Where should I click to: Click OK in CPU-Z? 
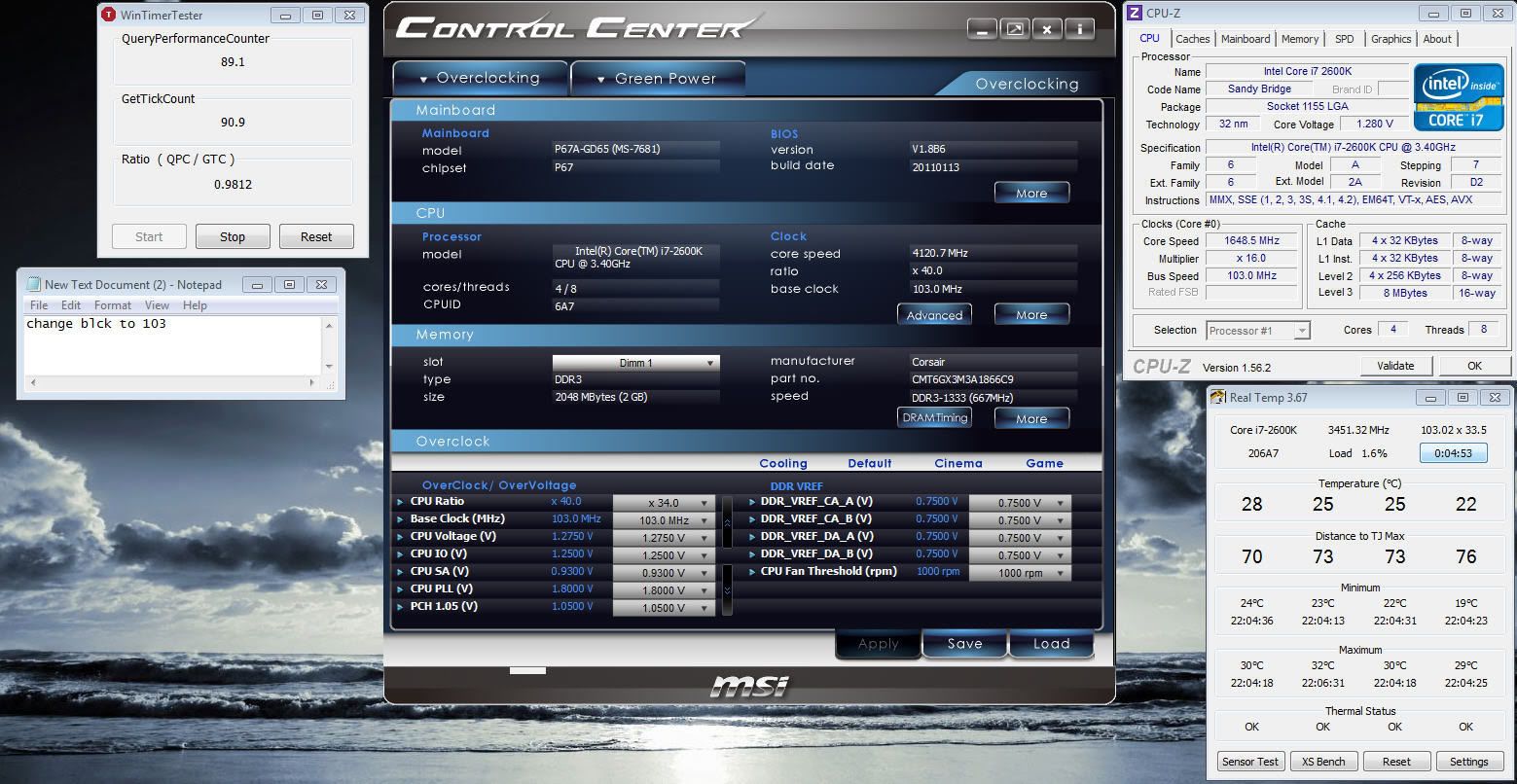pos(1474,366)
